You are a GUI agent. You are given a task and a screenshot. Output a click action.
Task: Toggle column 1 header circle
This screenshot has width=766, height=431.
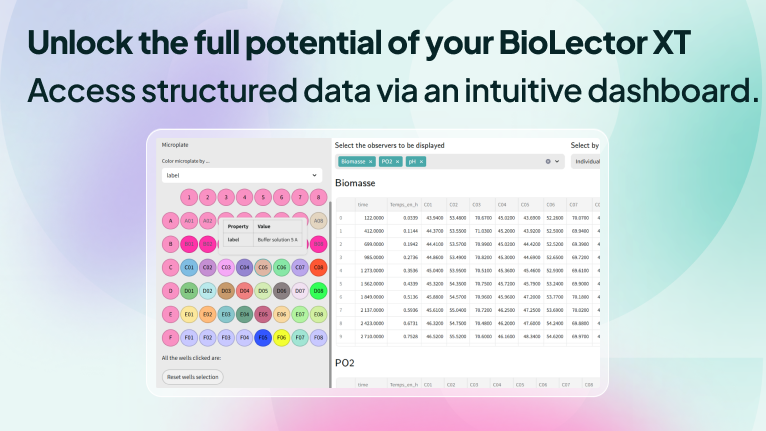189,197
